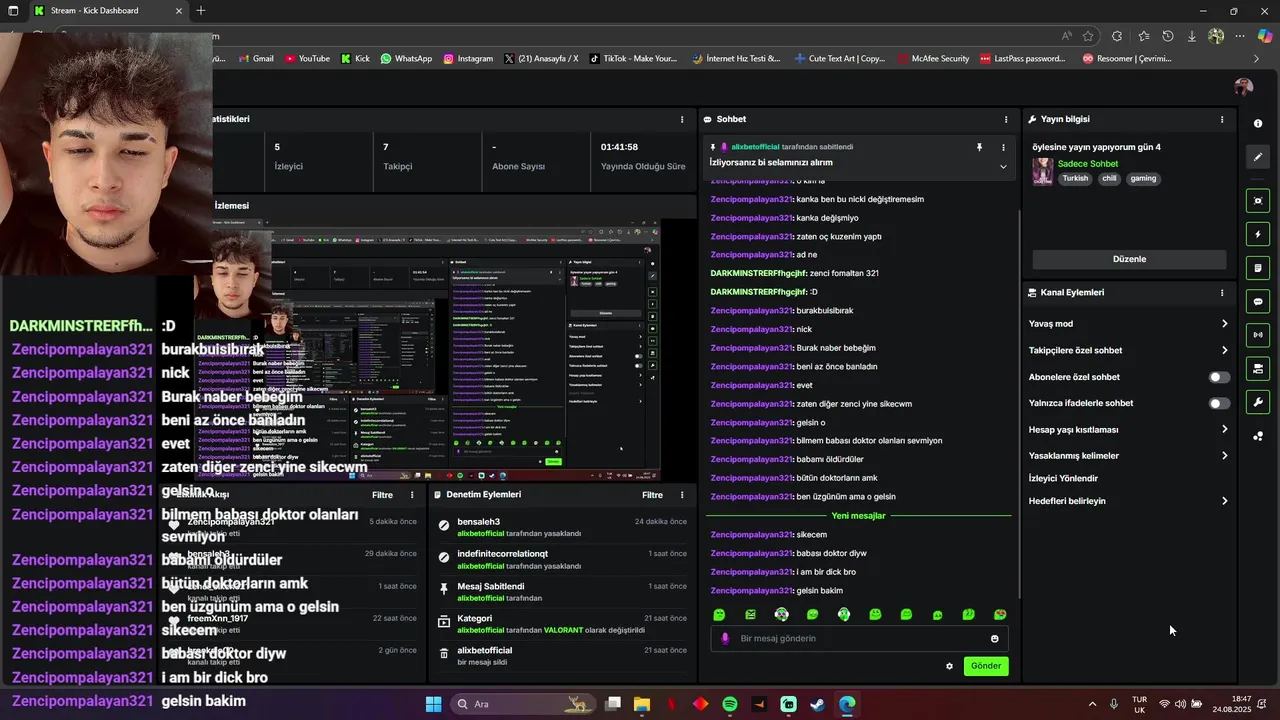The width and height of the screenshot is (1280, 720).
Task: Click the chill tag chip
Action: (1109, 179)
